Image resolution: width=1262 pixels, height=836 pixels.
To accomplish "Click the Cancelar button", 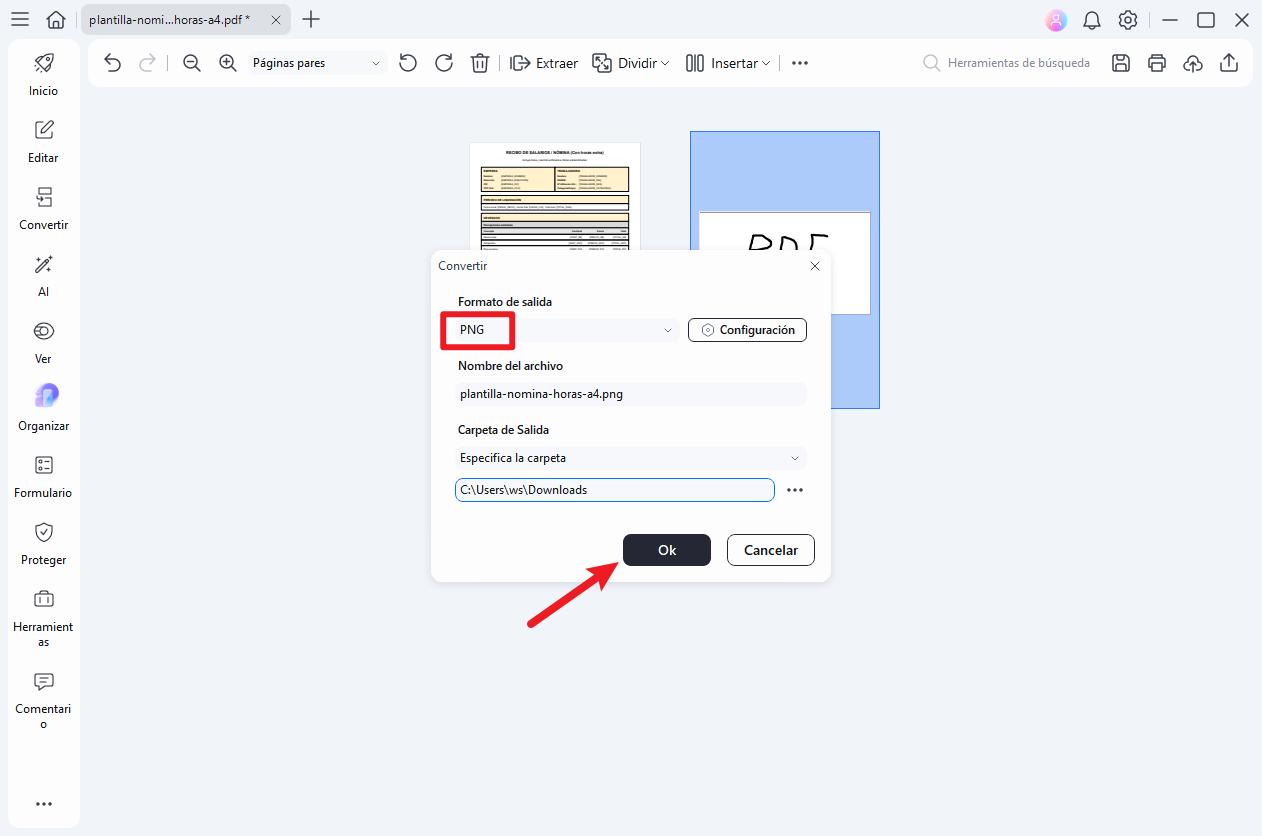I will pos(770,550).
